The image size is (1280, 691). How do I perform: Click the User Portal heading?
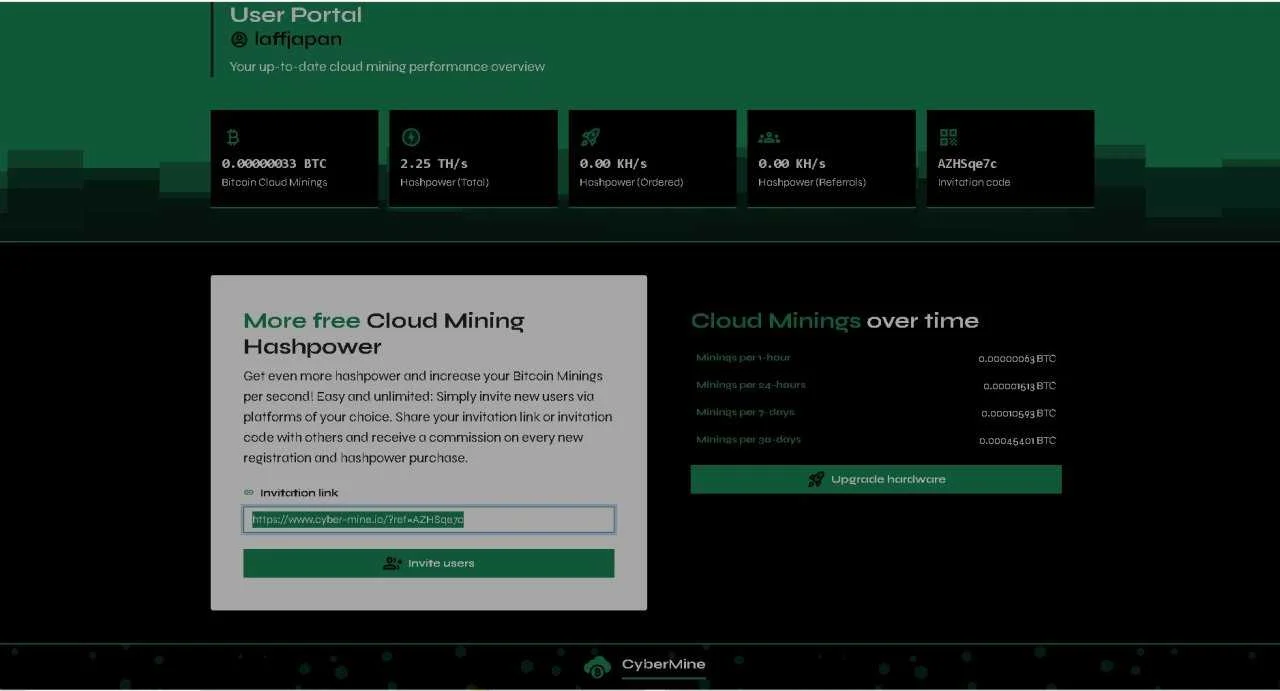pyautogui.click(x=296, y=14)
